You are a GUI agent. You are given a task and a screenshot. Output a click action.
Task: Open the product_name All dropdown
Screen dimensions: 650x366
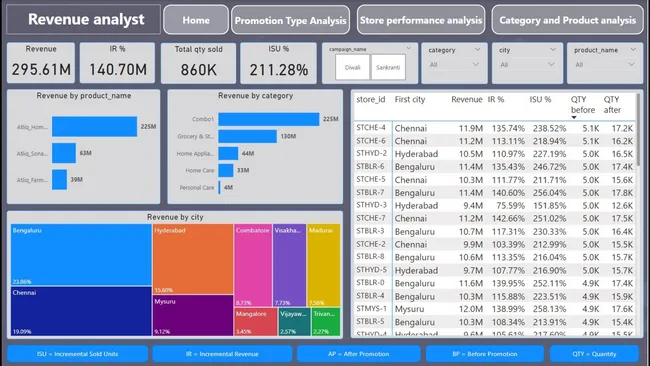(x=604, y=65)
